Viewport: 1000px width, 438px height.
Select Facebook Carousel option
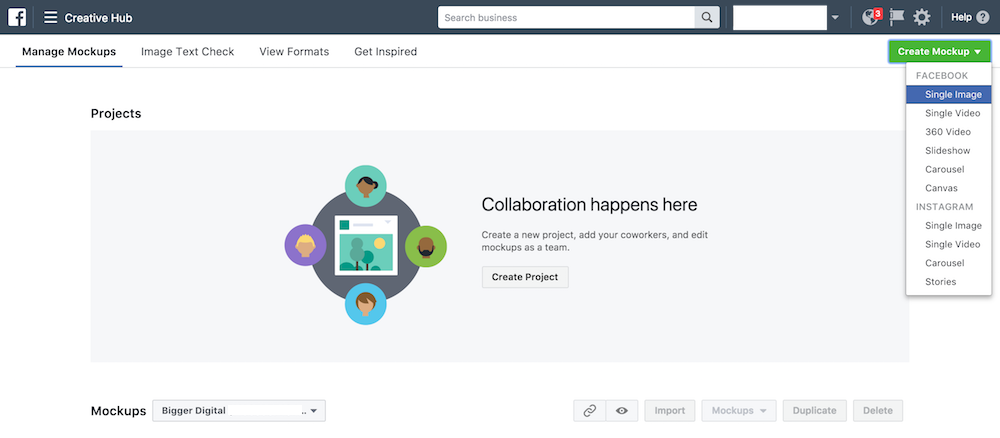pyautogui.click(x=948, y=170)
